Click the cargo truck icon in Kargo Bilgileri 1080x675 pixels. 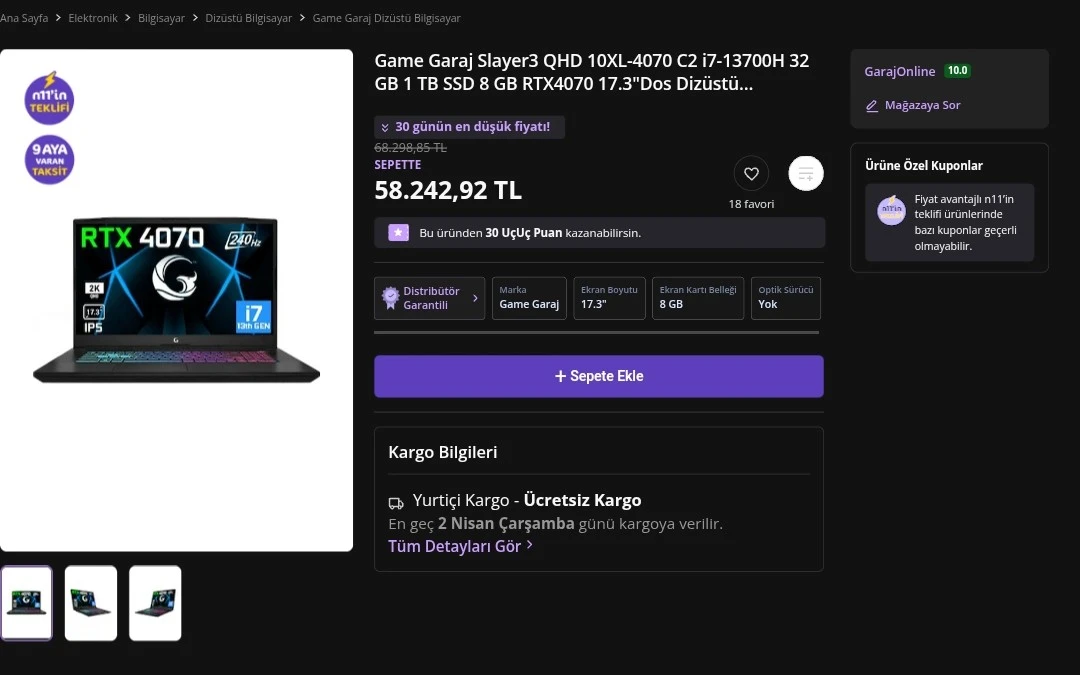396,503
